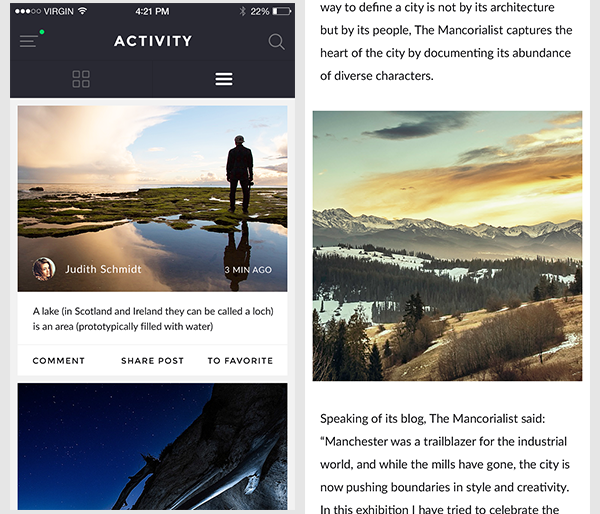Image resolution: width=600 pixels, height=514 pixels.
Task: Switch to grid view layout
Action: click(x=81, y=79)
